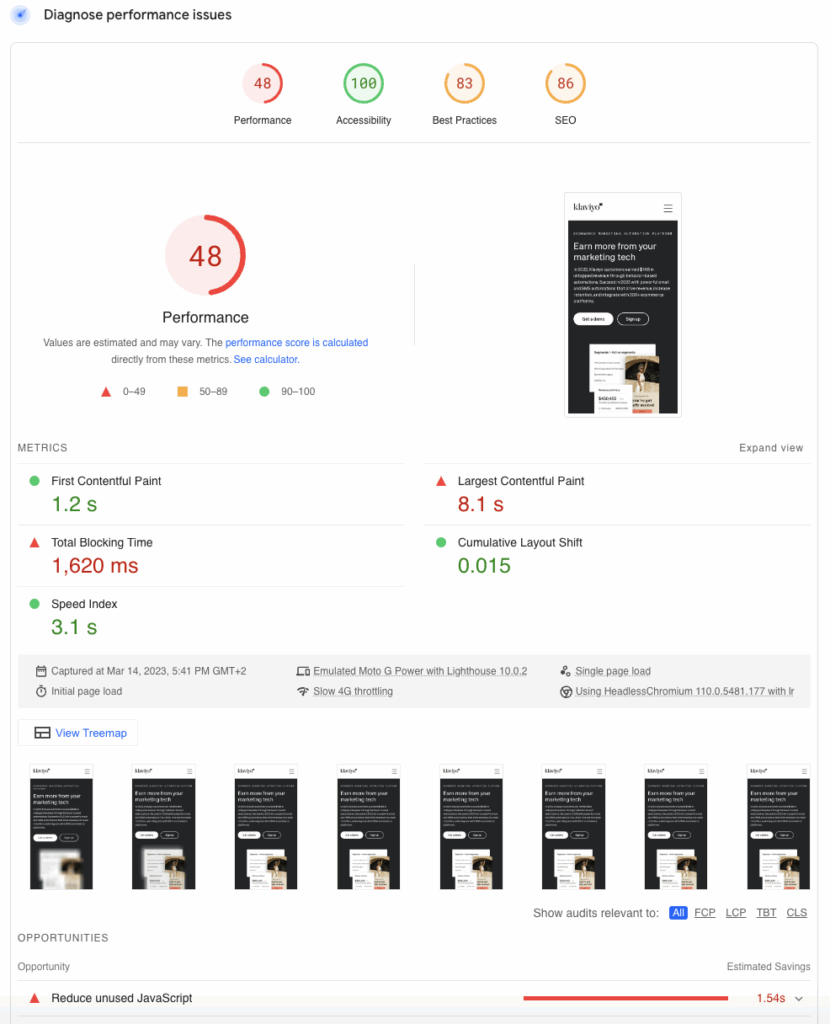
Task: Click the wifi icon beside Slow 4G throttling
Action: click(x=303, y=691)
